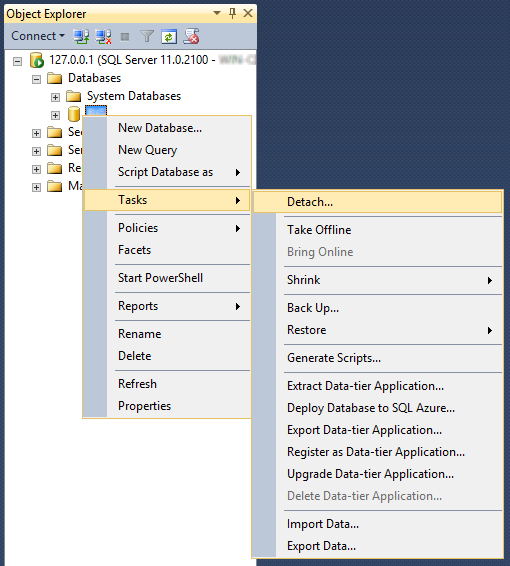Select Delete in the context menu
This screenshot has height=566, width=510.
pyautogui.click(x=167, y=356)
